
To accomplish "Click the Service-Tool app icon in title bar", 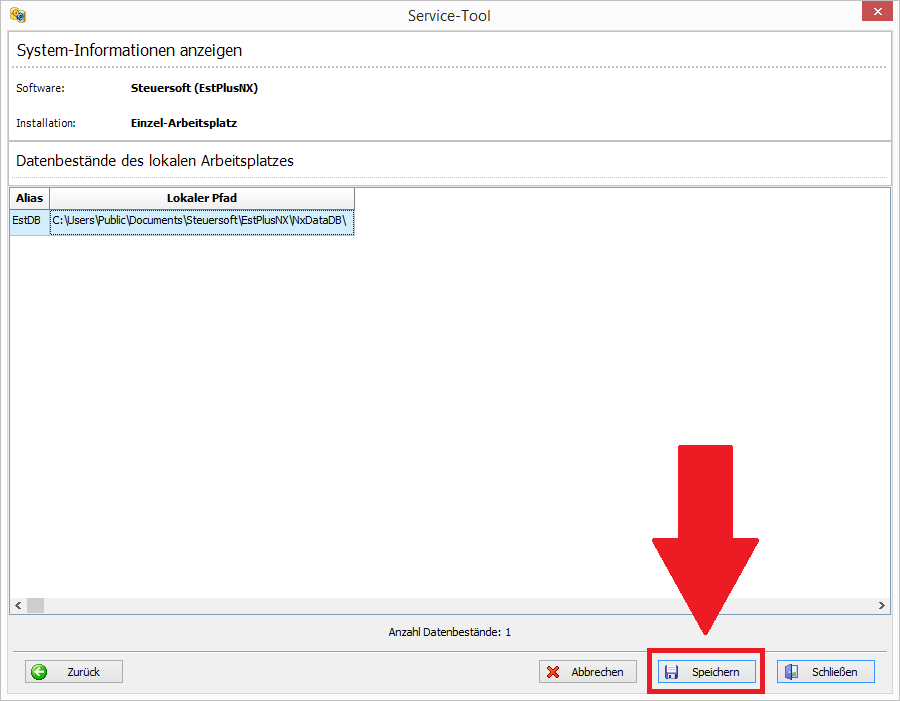I will pos(17,15).
